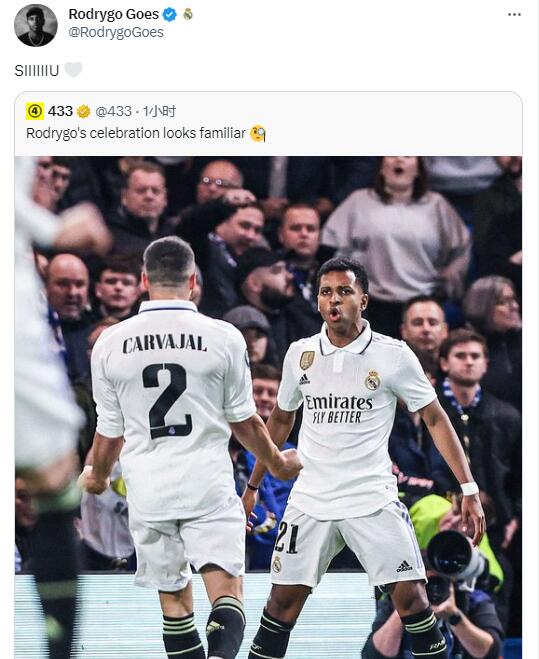This screenshot has width=539, height=659.
Task: Open the @RodrygoGoes handle
Action: point(116,32)
